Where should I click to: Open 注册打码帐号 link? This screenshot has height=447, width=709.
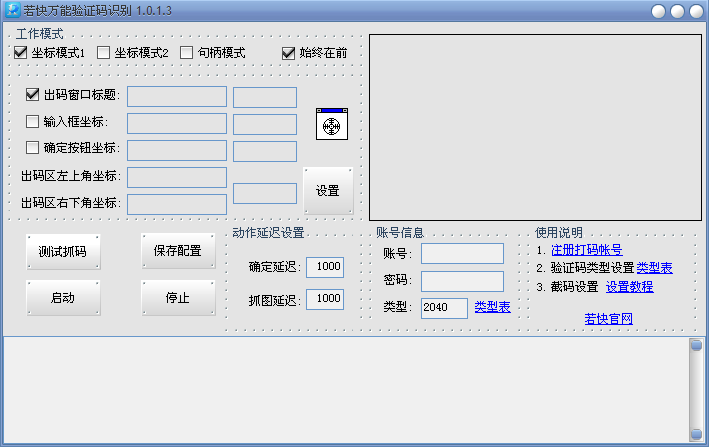point(586,250)
